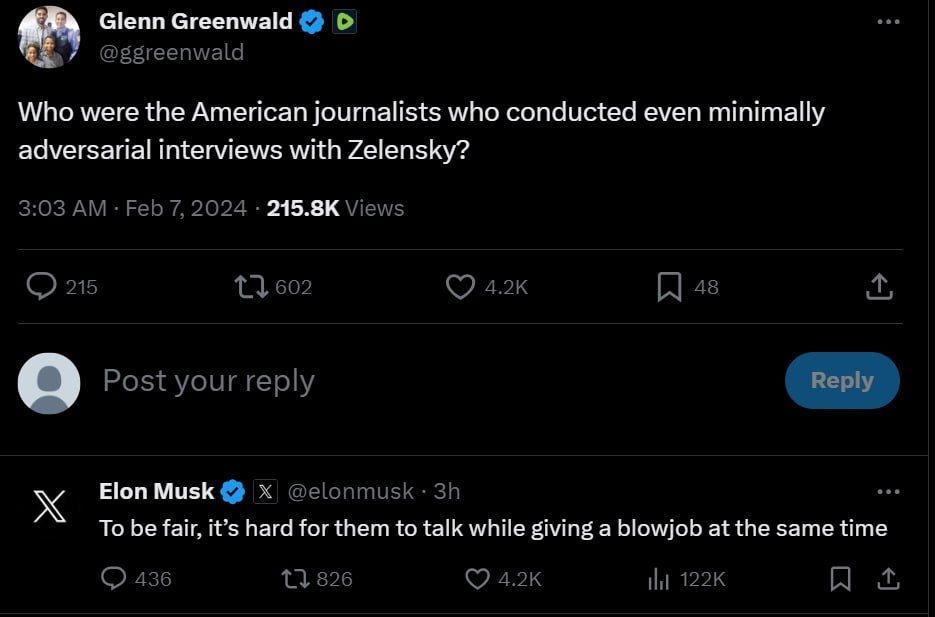Open the 215.8K Views count

335,208
